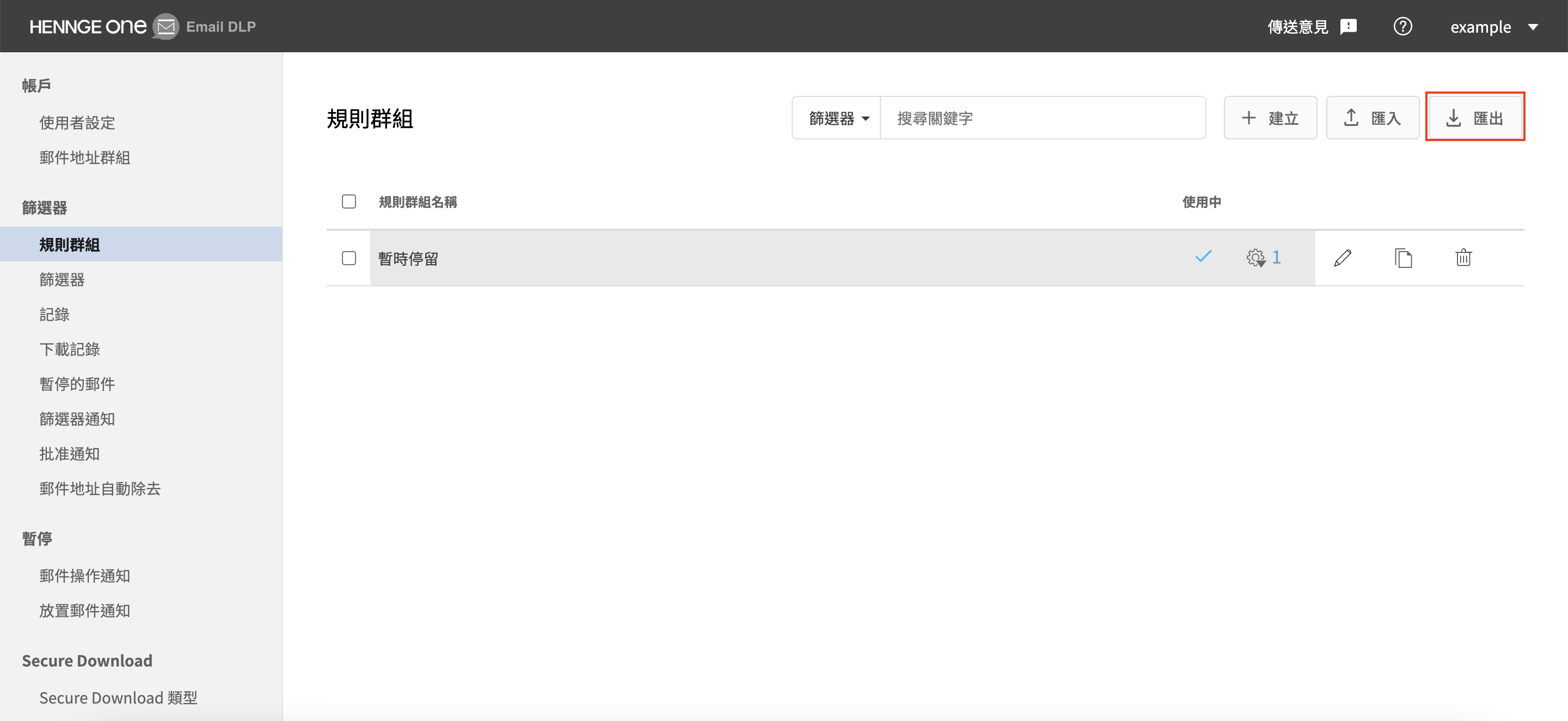Viewport: 1568px width, 721px height.
Task: Open 篩選器 sidebar item below 規則群組
Action: click(62, 279)
